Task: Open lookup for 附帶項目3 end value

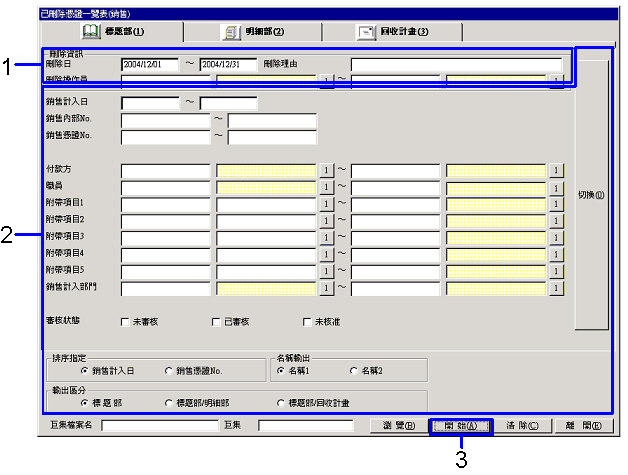Action: point(556,237)
